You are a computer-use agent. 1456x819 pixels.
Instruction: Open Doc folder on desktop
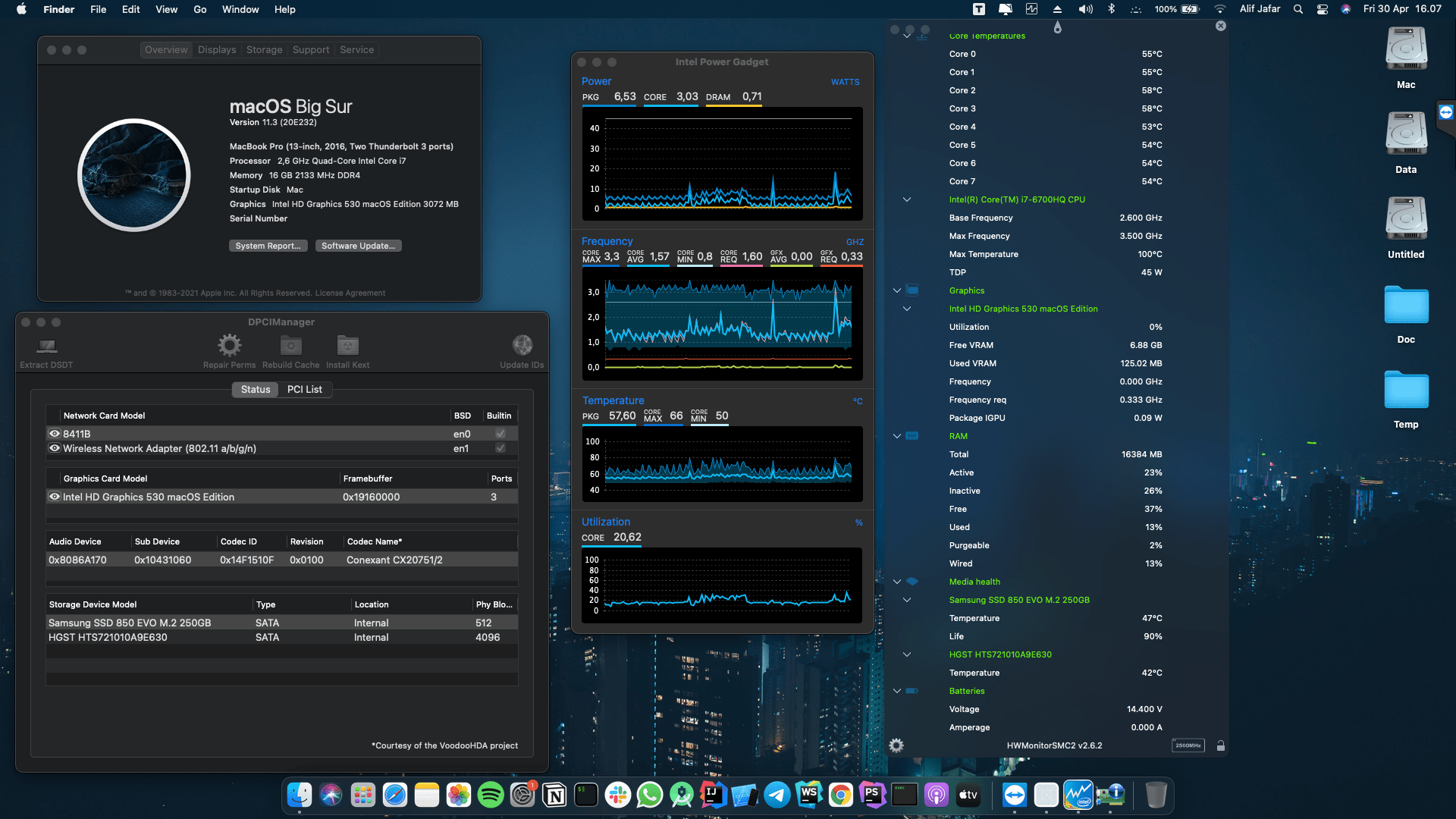1406,305
